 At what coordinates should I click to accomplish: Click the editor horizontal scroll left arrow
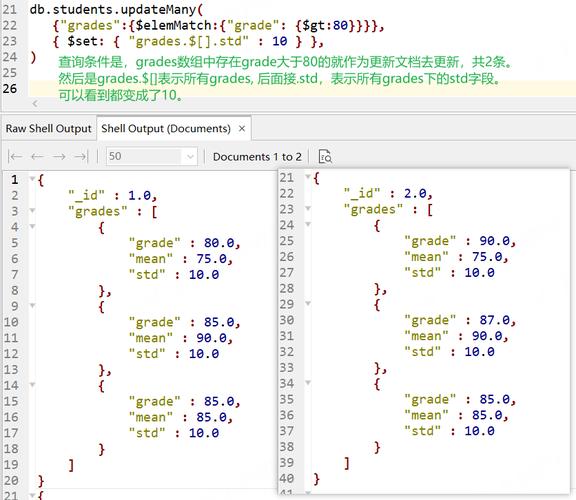click(x=35, y=104)
